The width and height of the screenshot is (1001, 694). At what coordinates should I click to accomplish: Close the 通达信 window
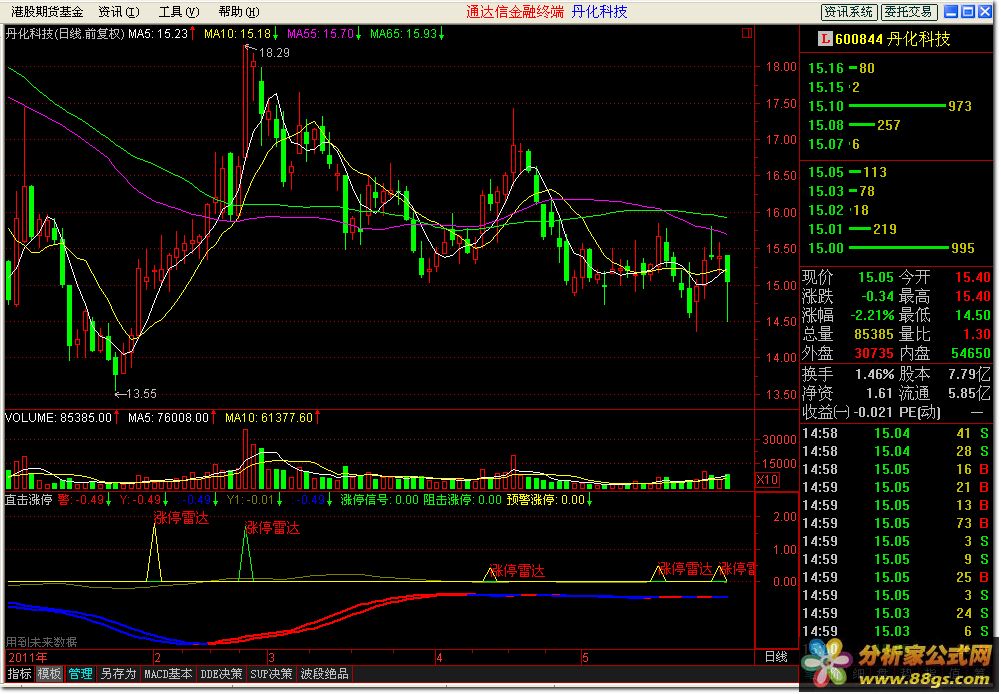[x=985, y=11]
